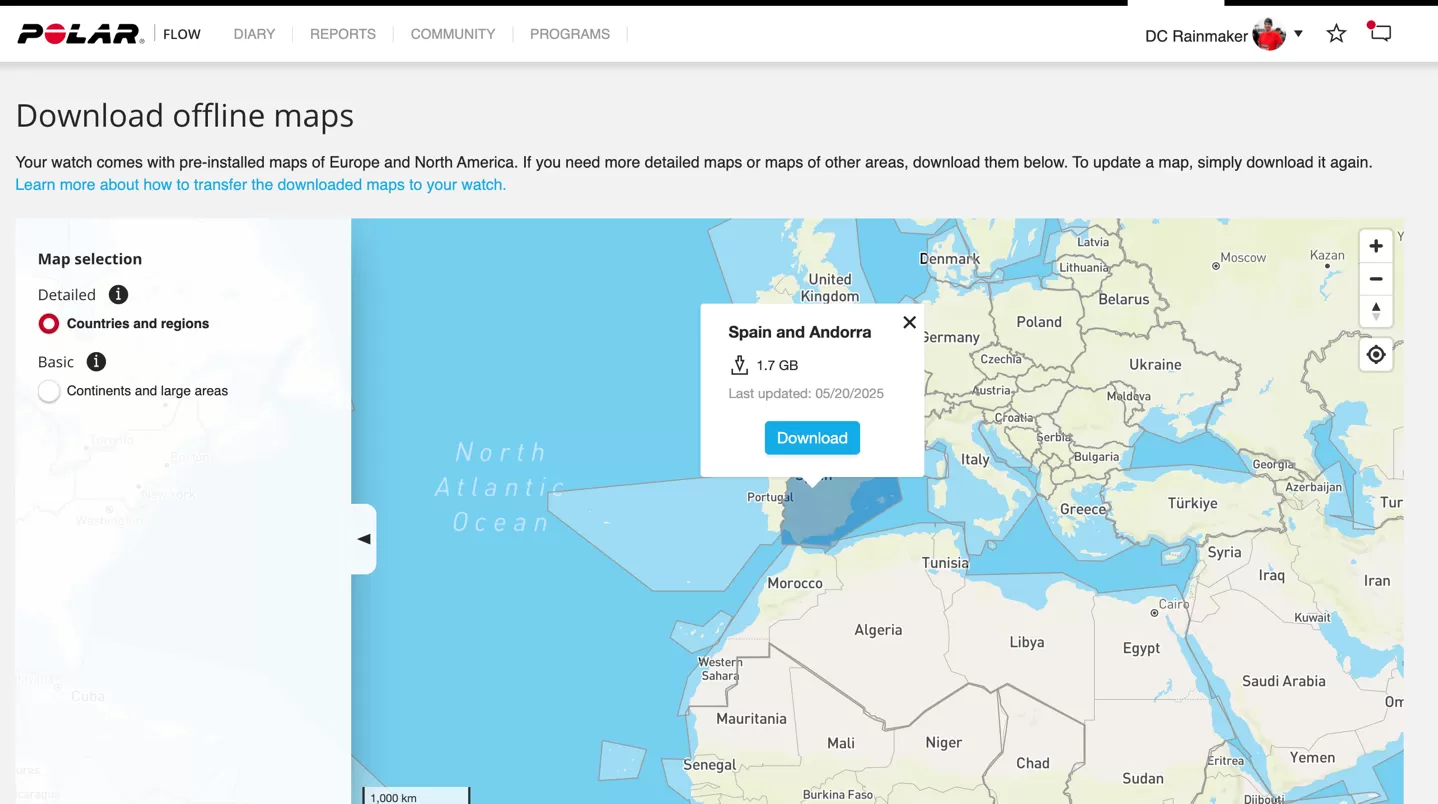Select Continents and large areas option
1438x804 pixels.
pos(49,391)
